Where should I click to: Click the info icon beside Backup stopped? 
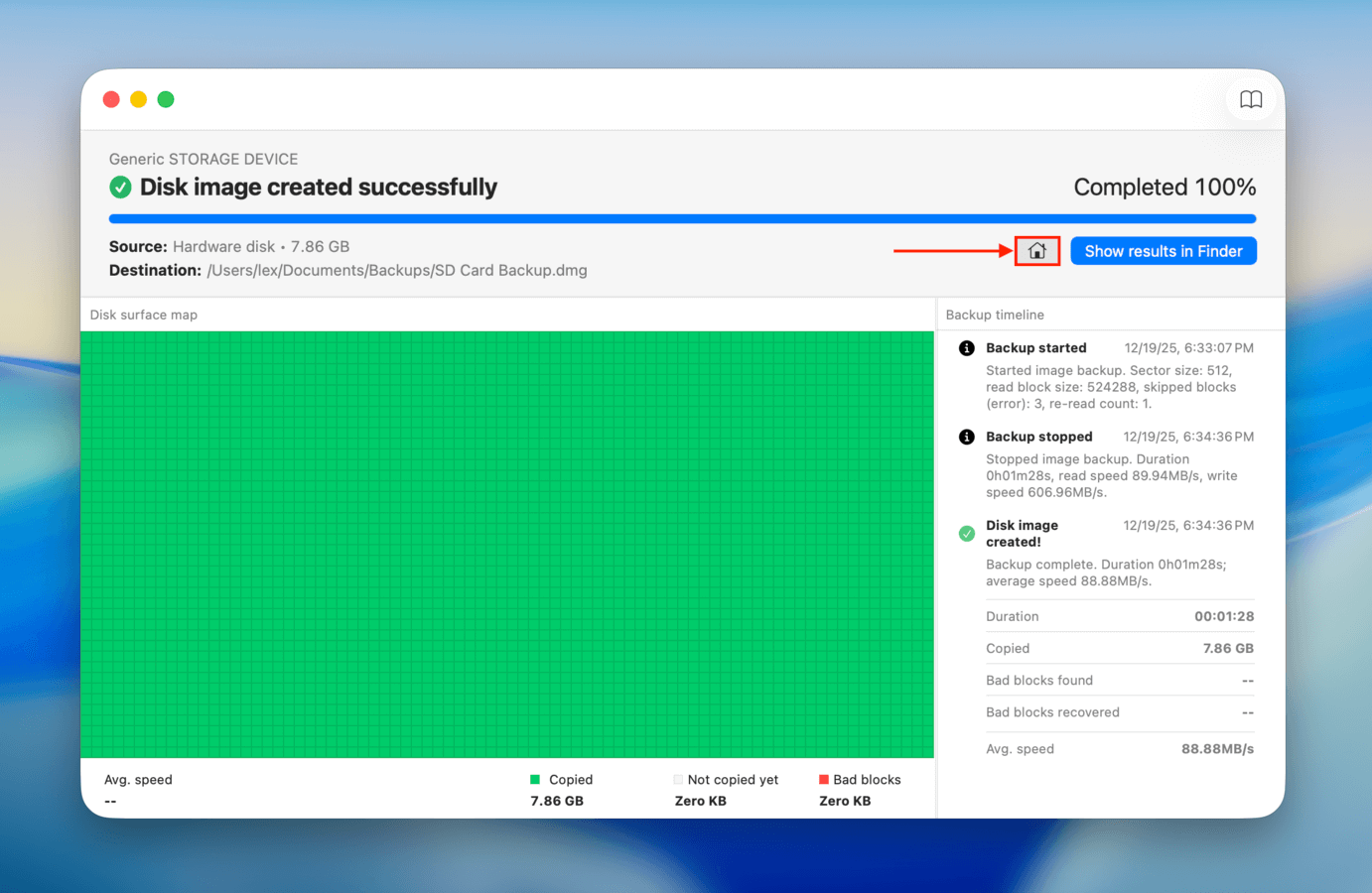click(x=966, y=437)
